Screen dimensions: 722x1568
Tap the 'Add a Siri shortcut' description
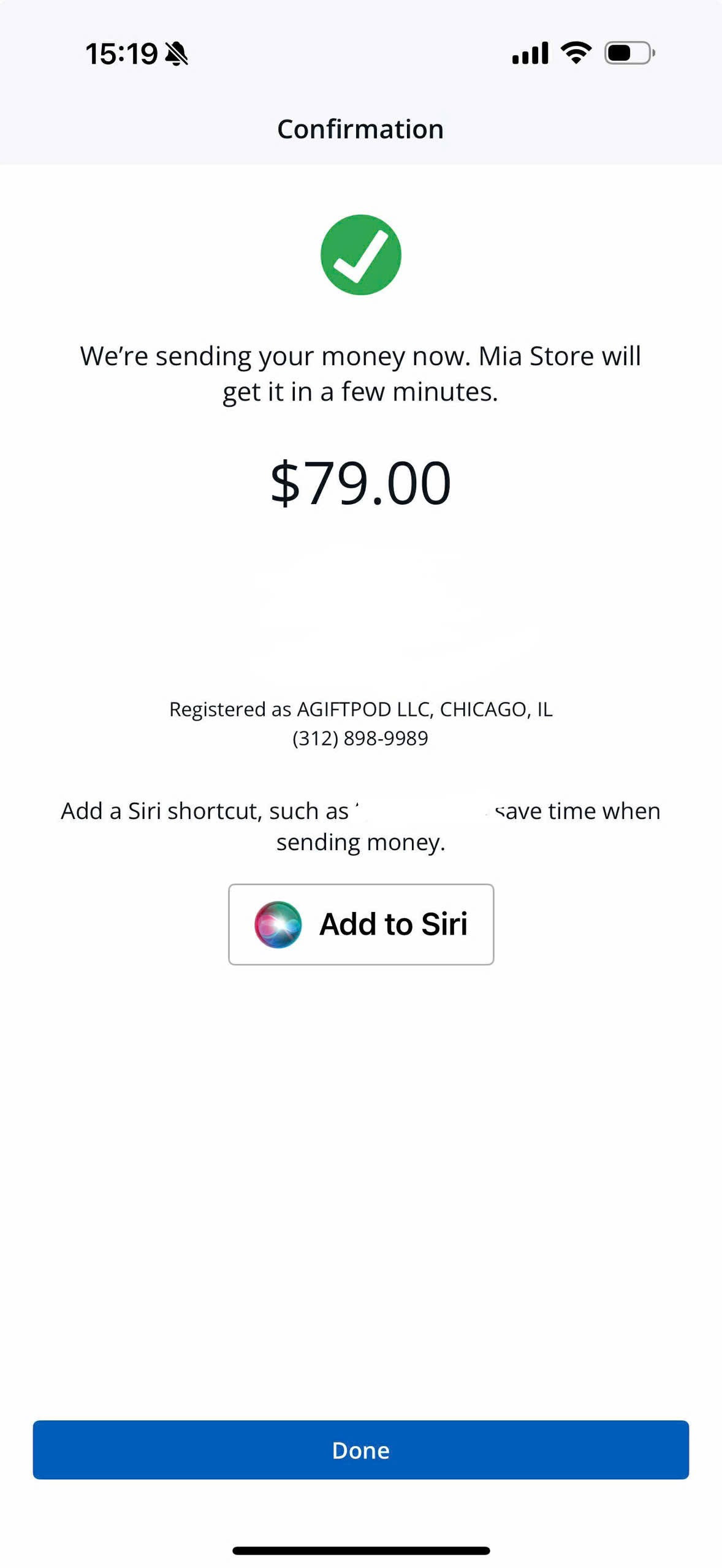205,811
